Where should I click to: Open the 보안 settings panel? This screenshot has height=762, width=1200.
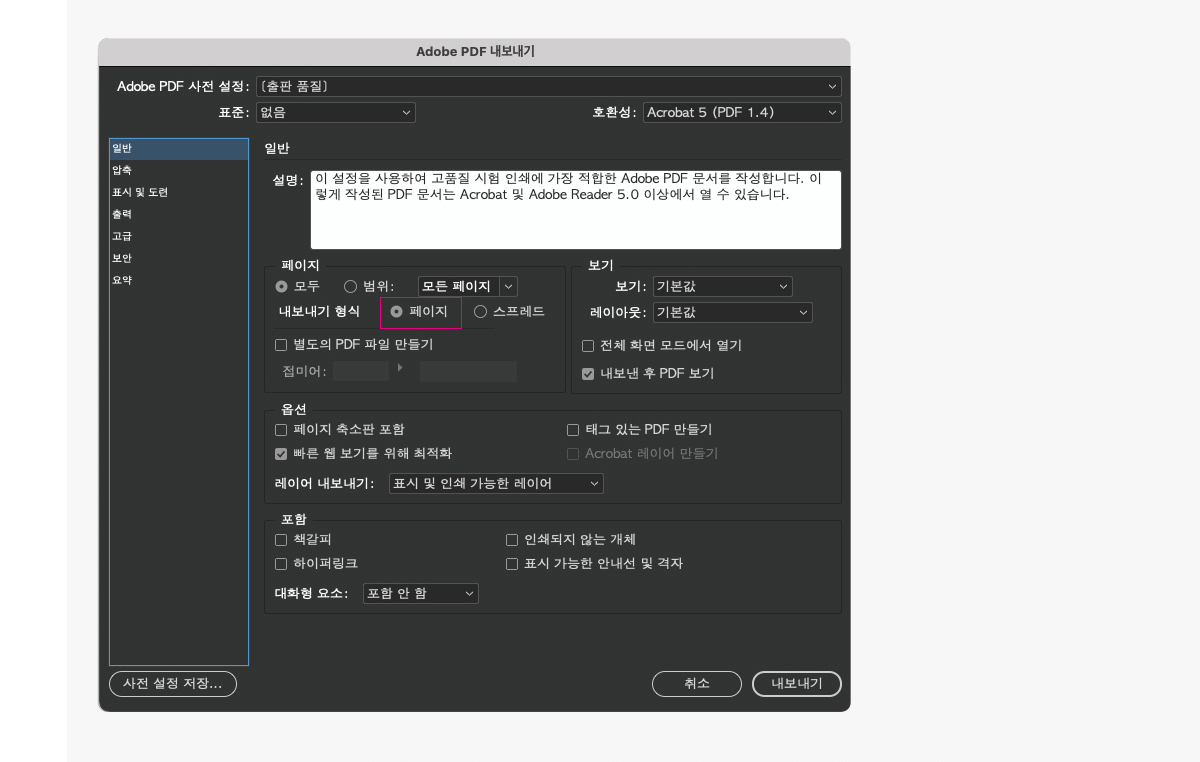tap(124, 258)
